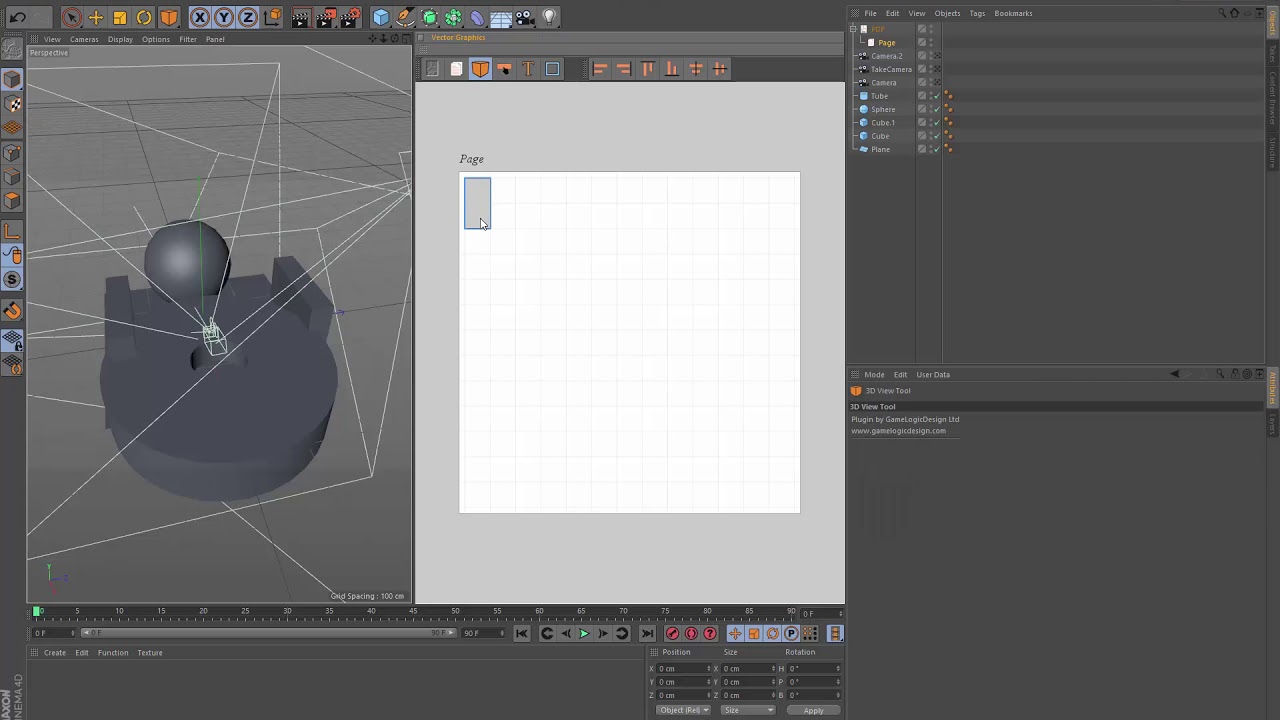Toggle Sphere object enabled checkmark

[937, 109]
